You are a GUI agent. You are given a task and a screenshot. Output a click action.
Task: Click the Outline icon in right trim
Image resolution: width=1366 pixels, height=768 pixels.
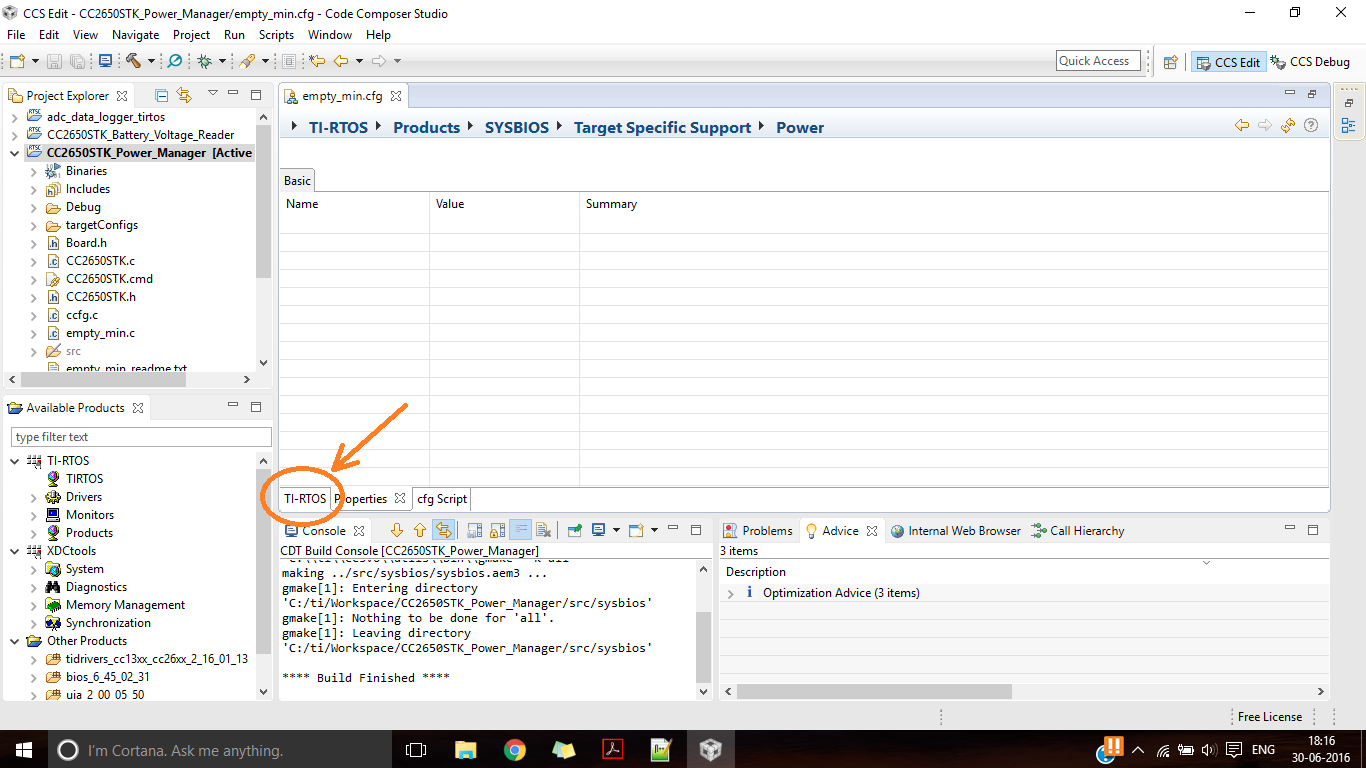pyautogui.click(x=1348, y=126)
